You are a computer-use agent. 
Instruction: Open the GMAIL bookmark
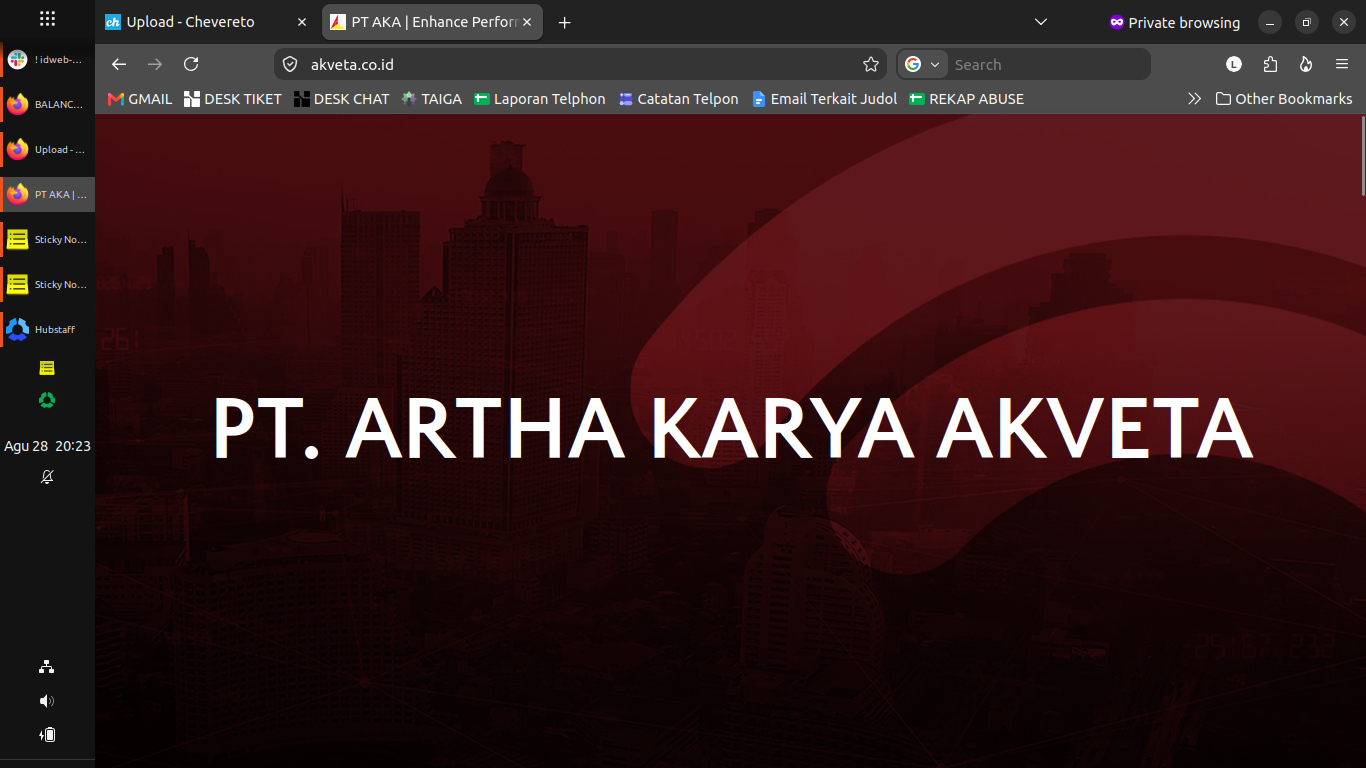[140, 99]
